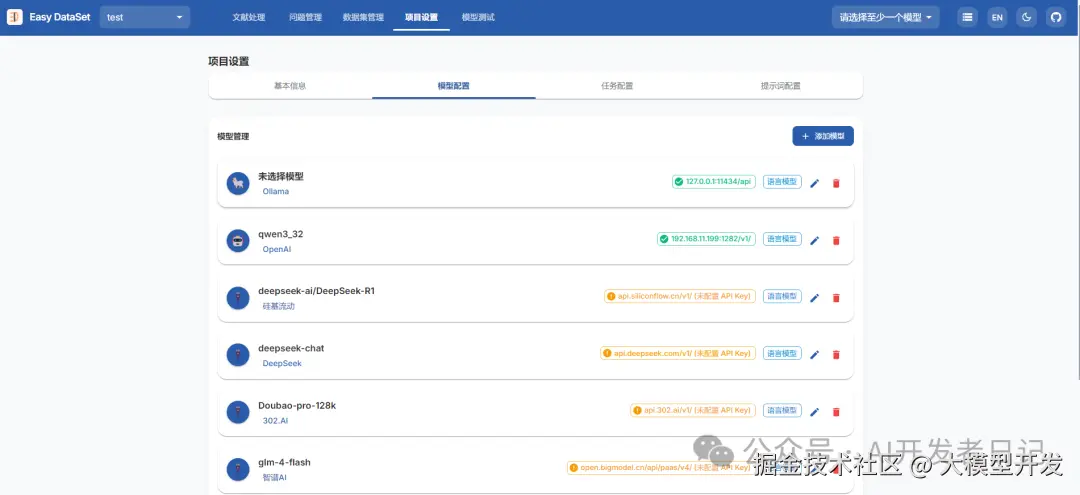Delete the Doubao-pro-128k model
This screenshot has width=1080, height=495.
(836, 412)
